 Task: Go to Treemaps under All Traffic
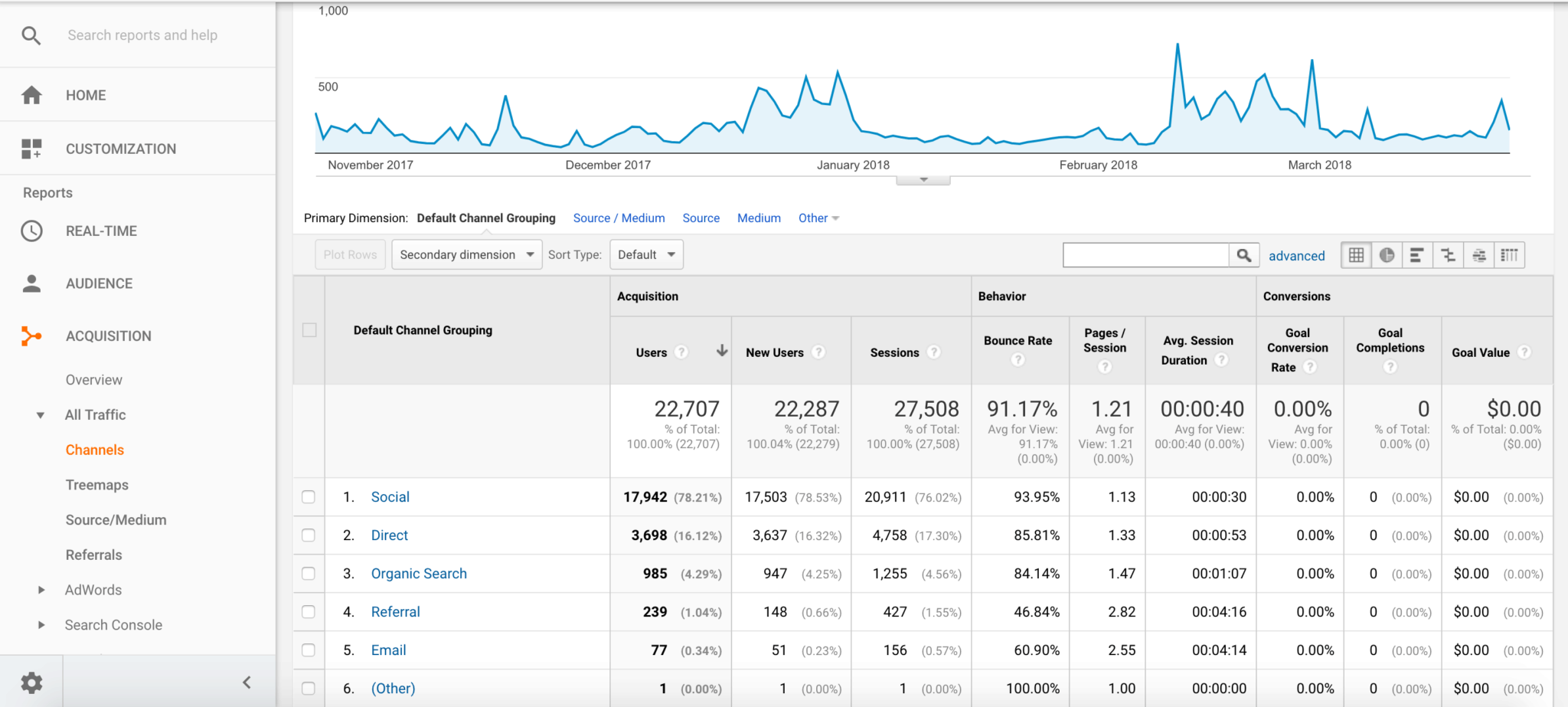point(97,485)
